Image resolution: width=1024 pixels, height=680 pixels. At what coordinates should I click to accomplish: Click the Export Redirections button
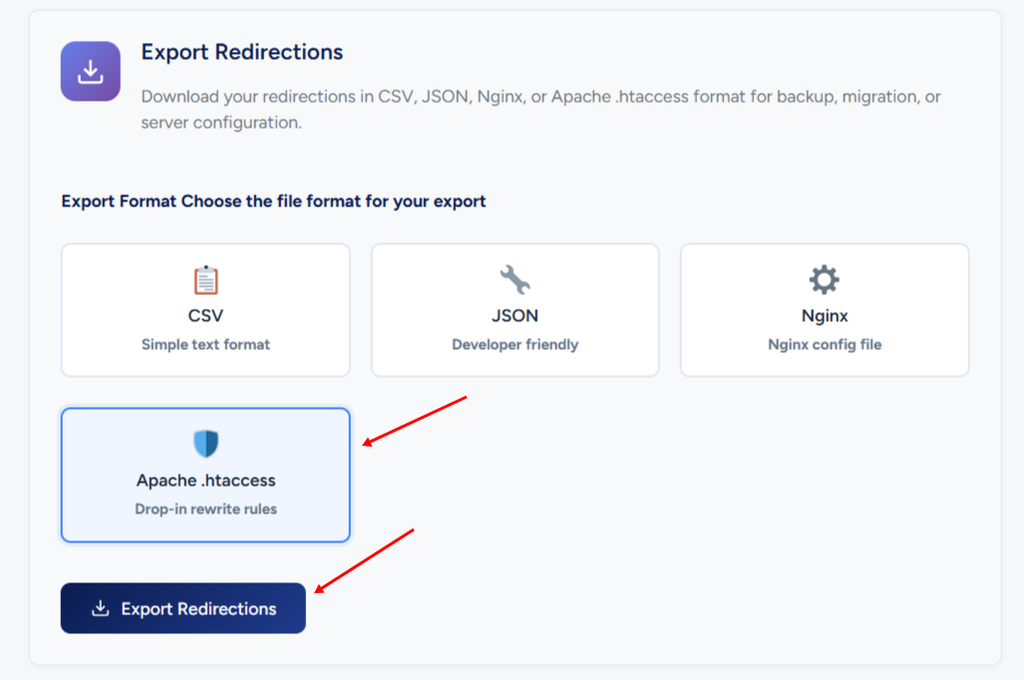pyautogui.click(x=183, y=608)
